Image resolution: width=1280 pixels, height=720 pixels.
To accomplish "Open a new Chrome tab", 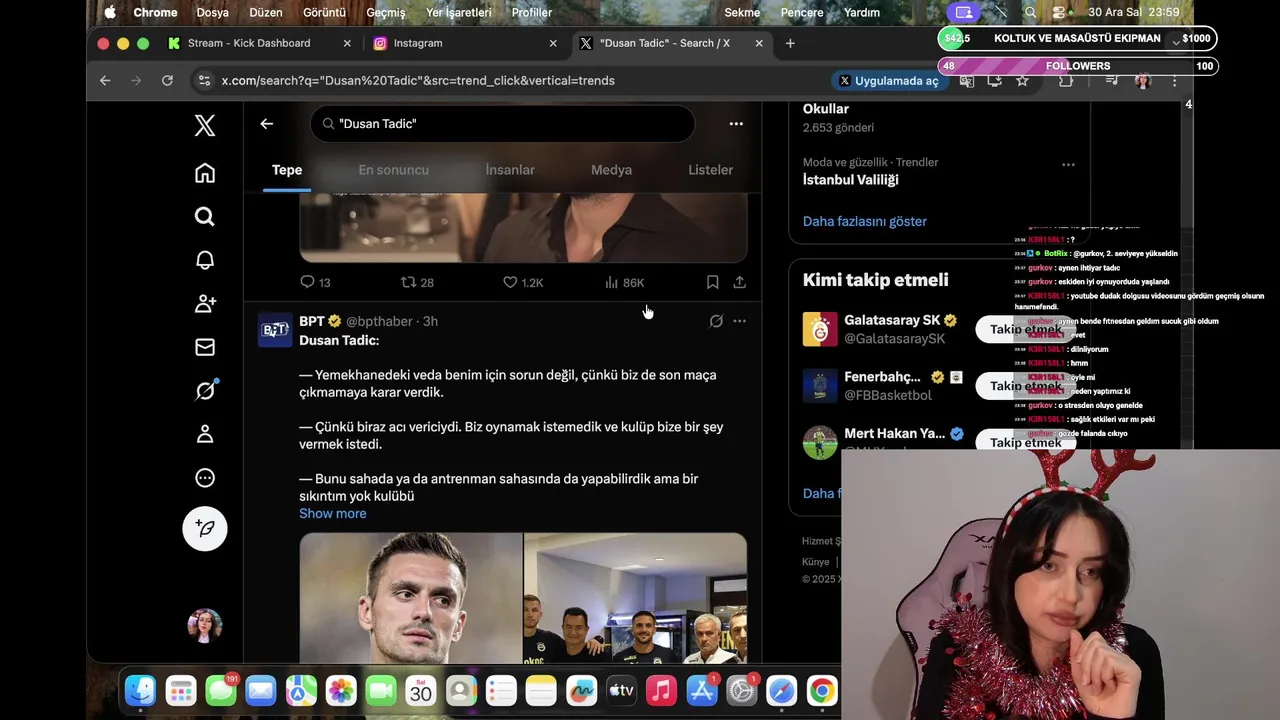I will pyautogui.click(x=790, y=43).
